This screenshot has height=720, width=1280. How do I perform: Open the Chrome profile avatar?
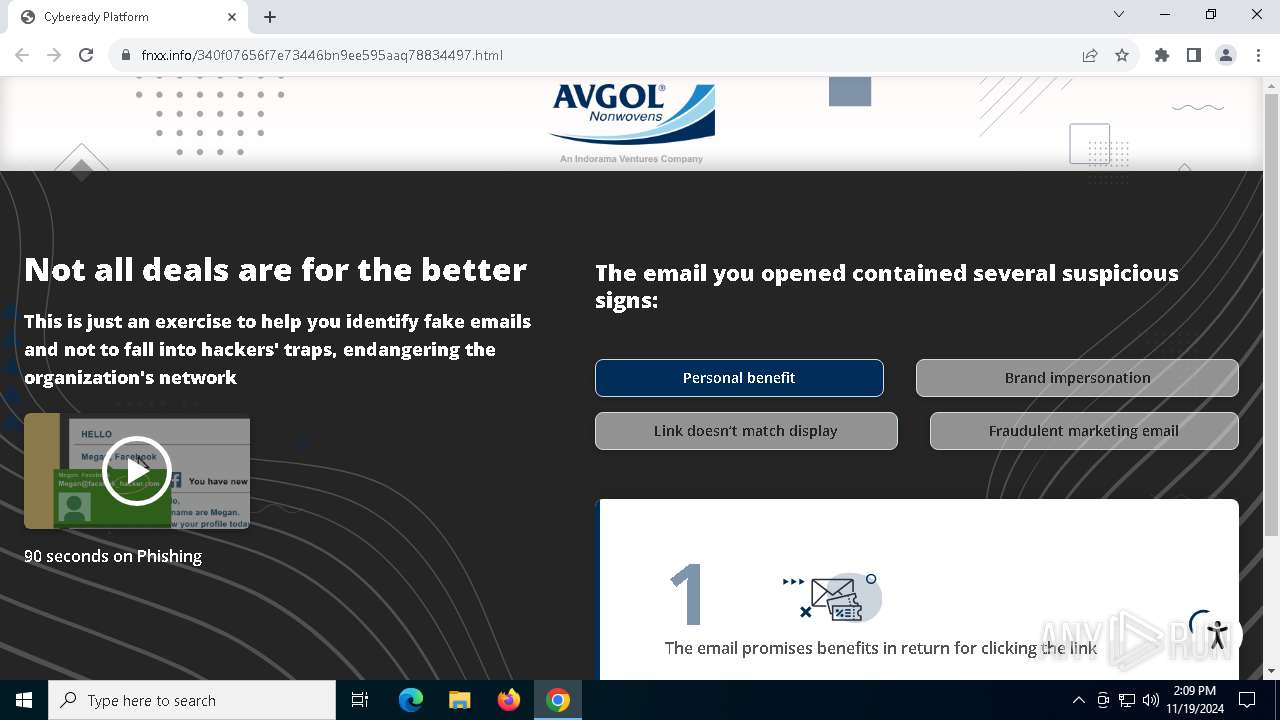click(x=1226, y=55)
